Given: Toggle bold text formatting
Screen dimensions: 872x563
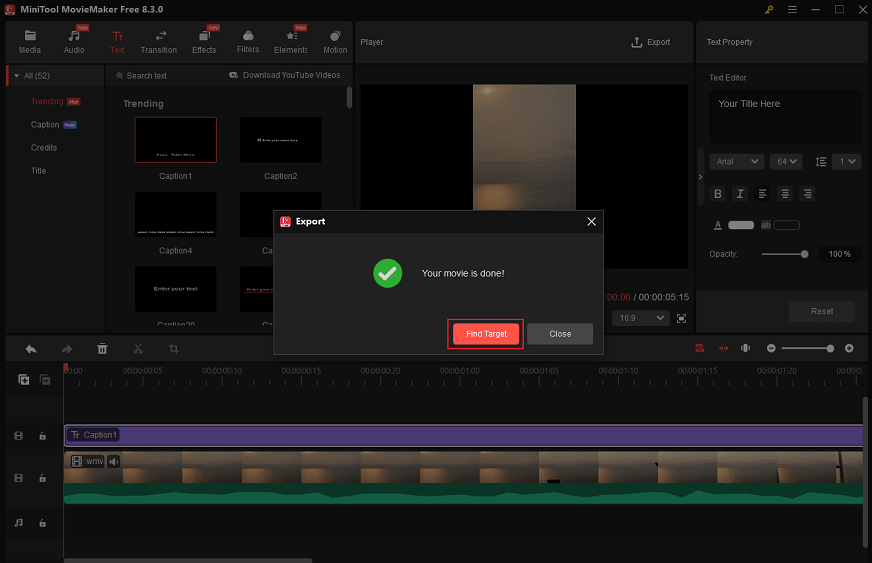Looking at the screenshot, I should click(717, 194).
